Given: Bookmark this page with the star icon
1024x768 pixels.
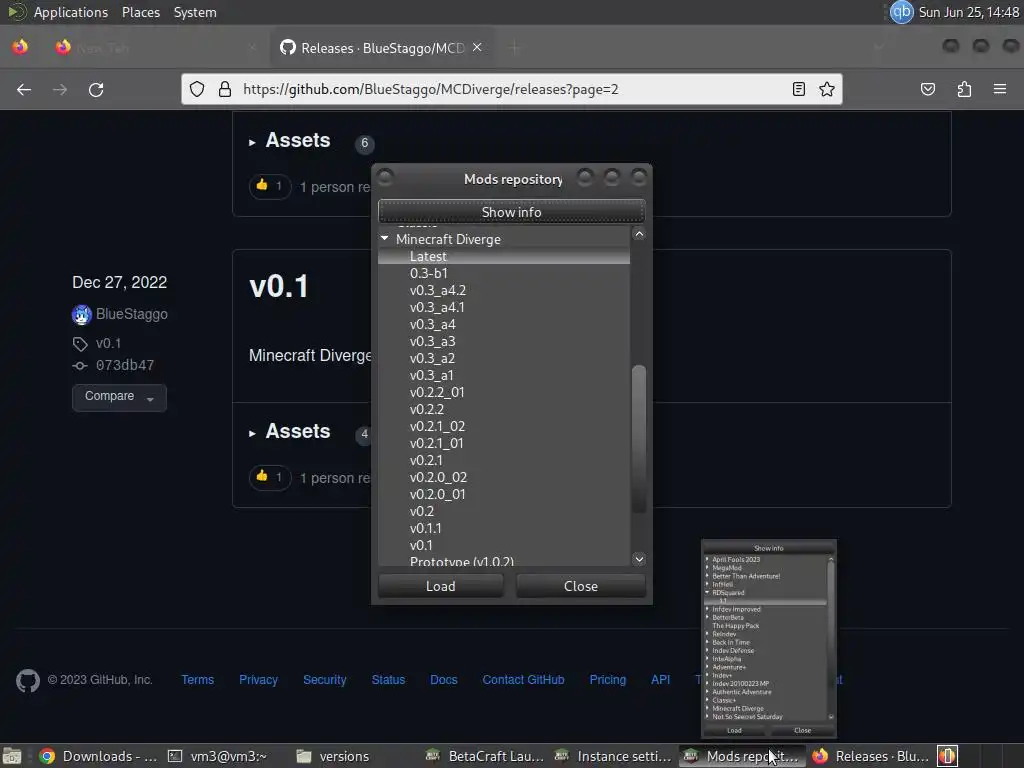Looking at the screenshot, I should (827, 89).
